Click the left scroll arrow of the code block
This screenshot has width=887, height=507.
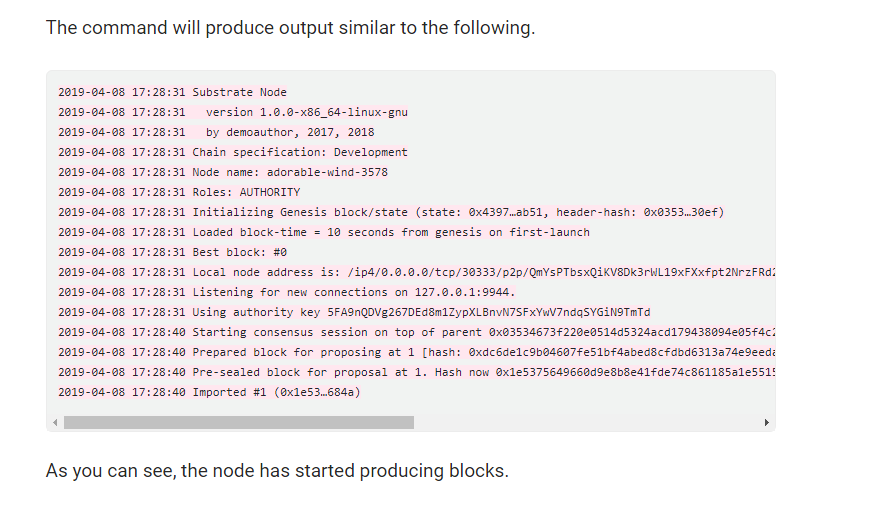point(54,423)
